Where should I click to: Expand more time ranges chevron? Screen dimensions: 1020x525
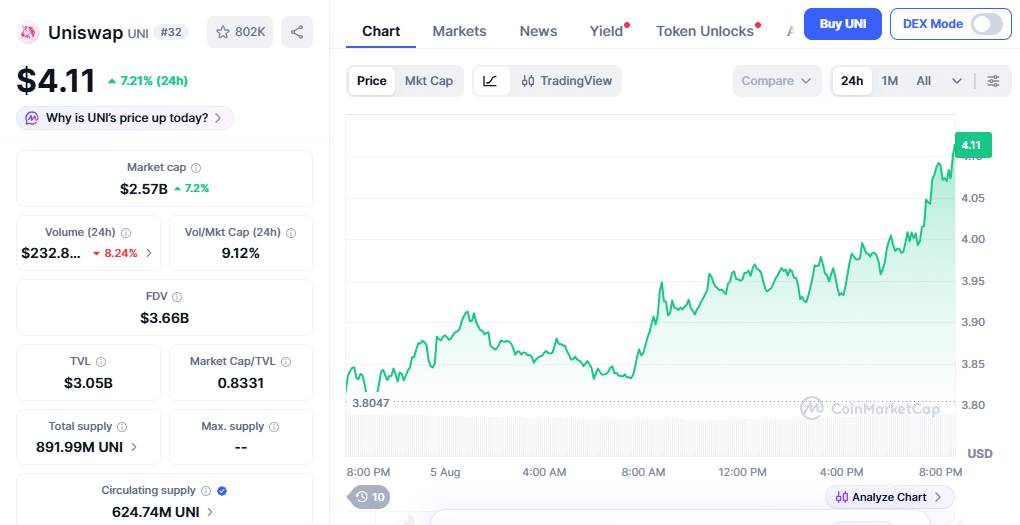956,81
